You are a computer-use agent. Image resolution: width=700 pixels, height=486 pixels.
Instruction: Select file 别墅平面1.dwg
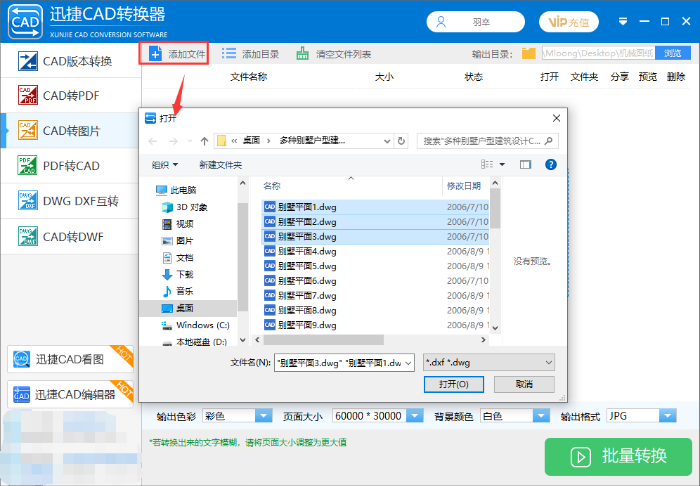click(x=375, y=207)
